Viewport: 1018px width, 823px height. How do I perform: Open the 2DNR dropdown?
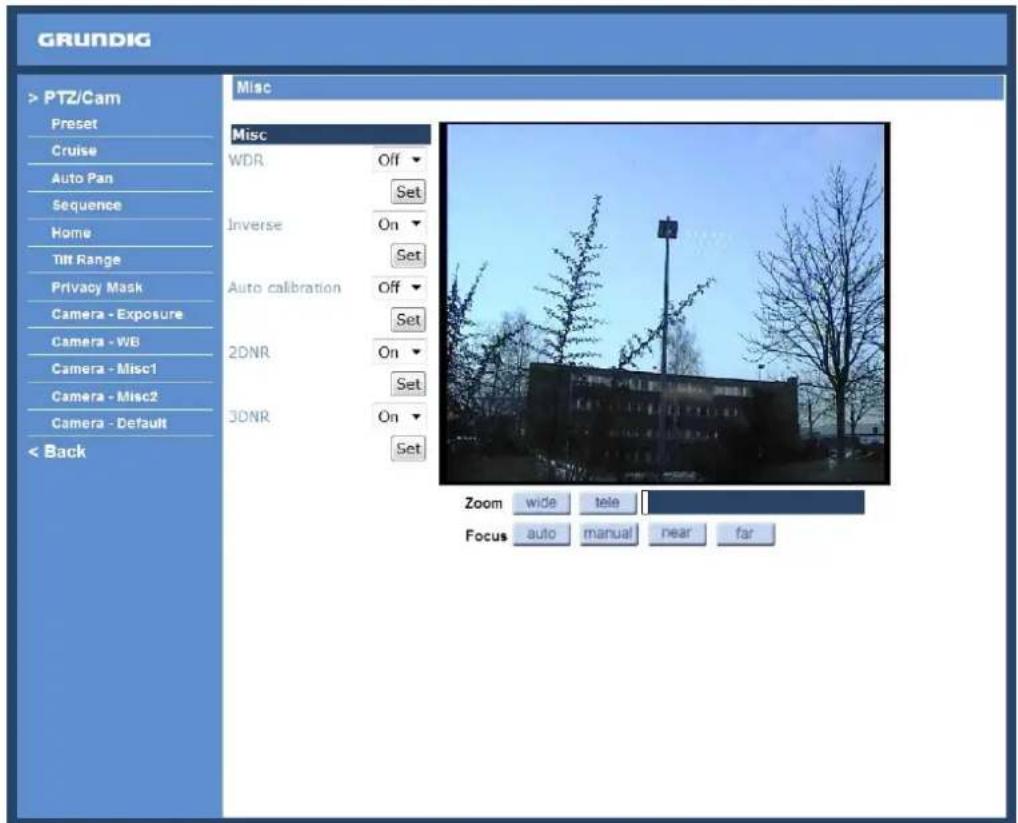[x=399, y=352]
